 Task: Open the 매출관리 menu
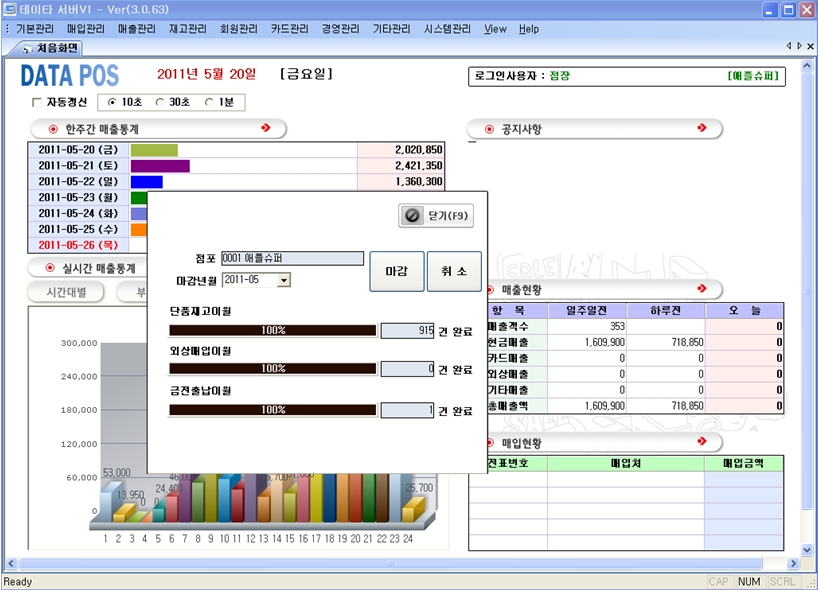136,29
